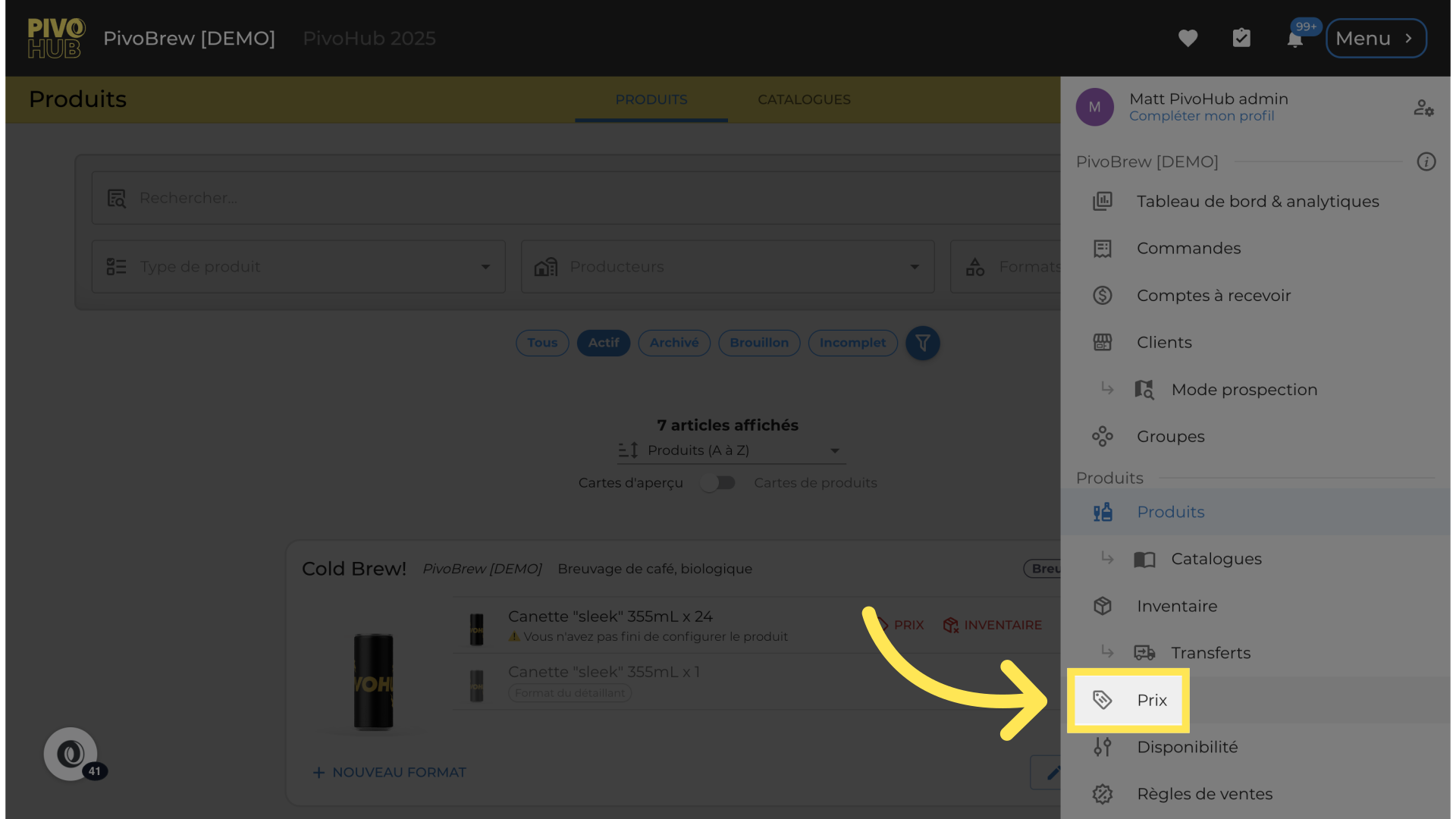Open the Clients menu item

click(1255, 342)
